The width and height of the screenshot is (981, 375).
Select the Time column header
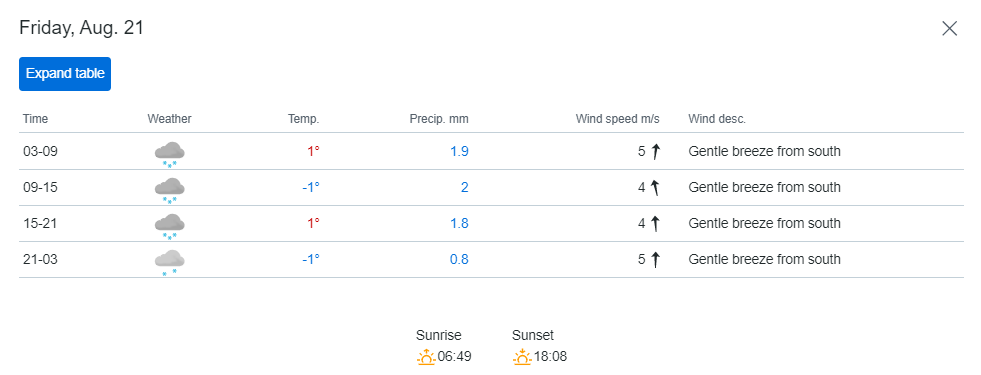[36, 119]
